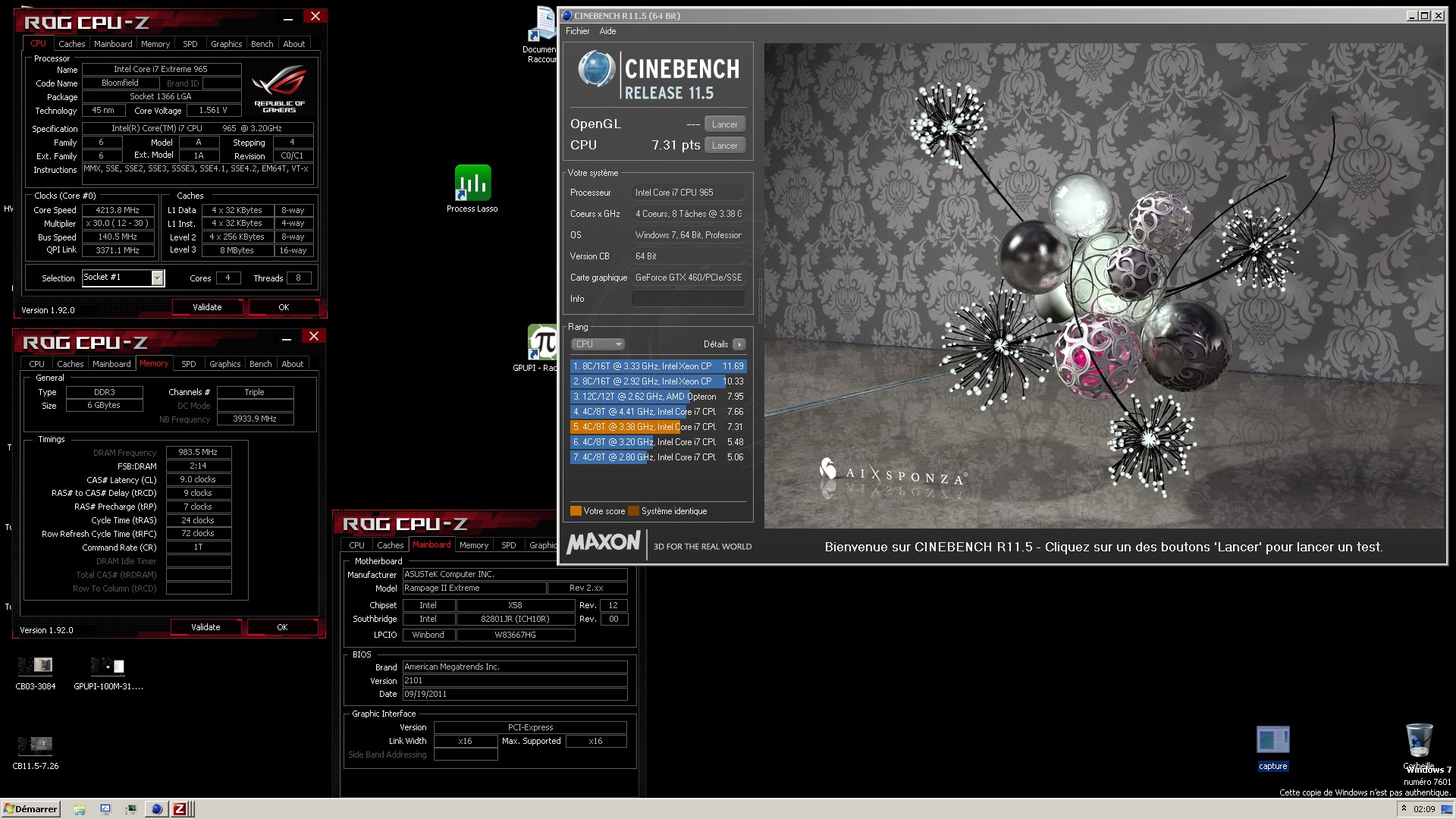Screen dimensions: 1456x819
Task: Select rank 7 Core i7 5.06 entry
Action: point(658,457)
